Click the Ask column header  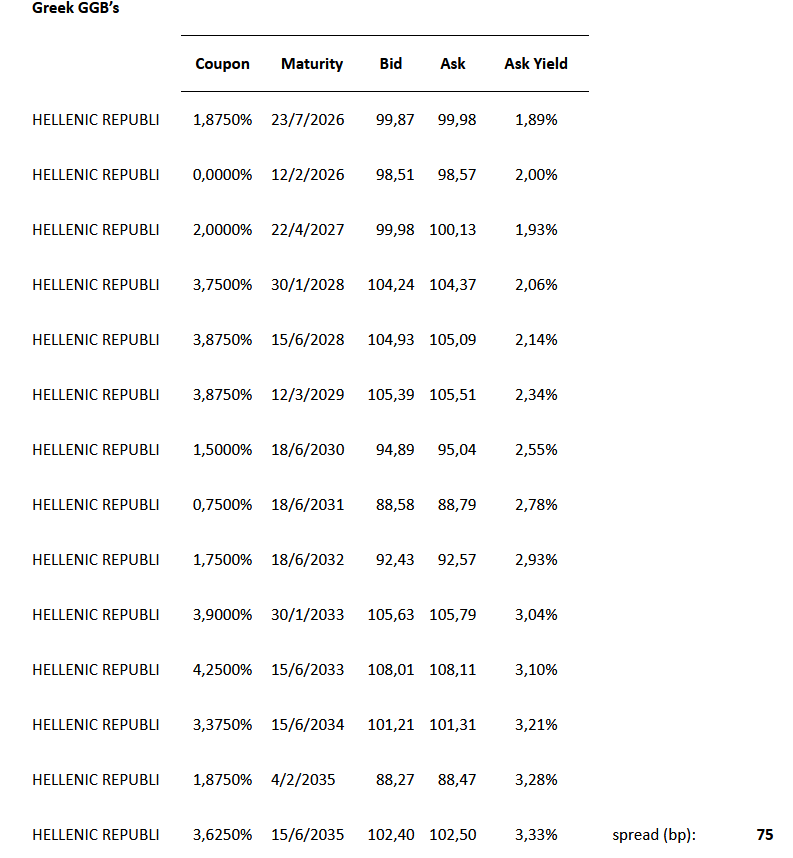453,64
